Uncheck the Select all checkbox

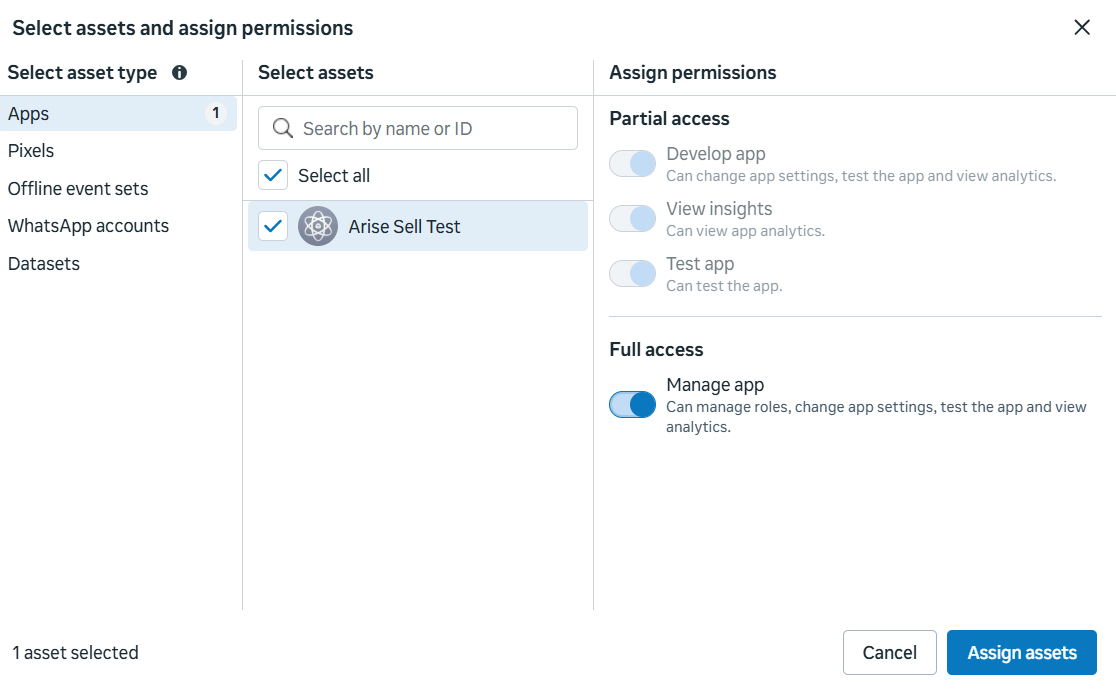pos(273,175)
